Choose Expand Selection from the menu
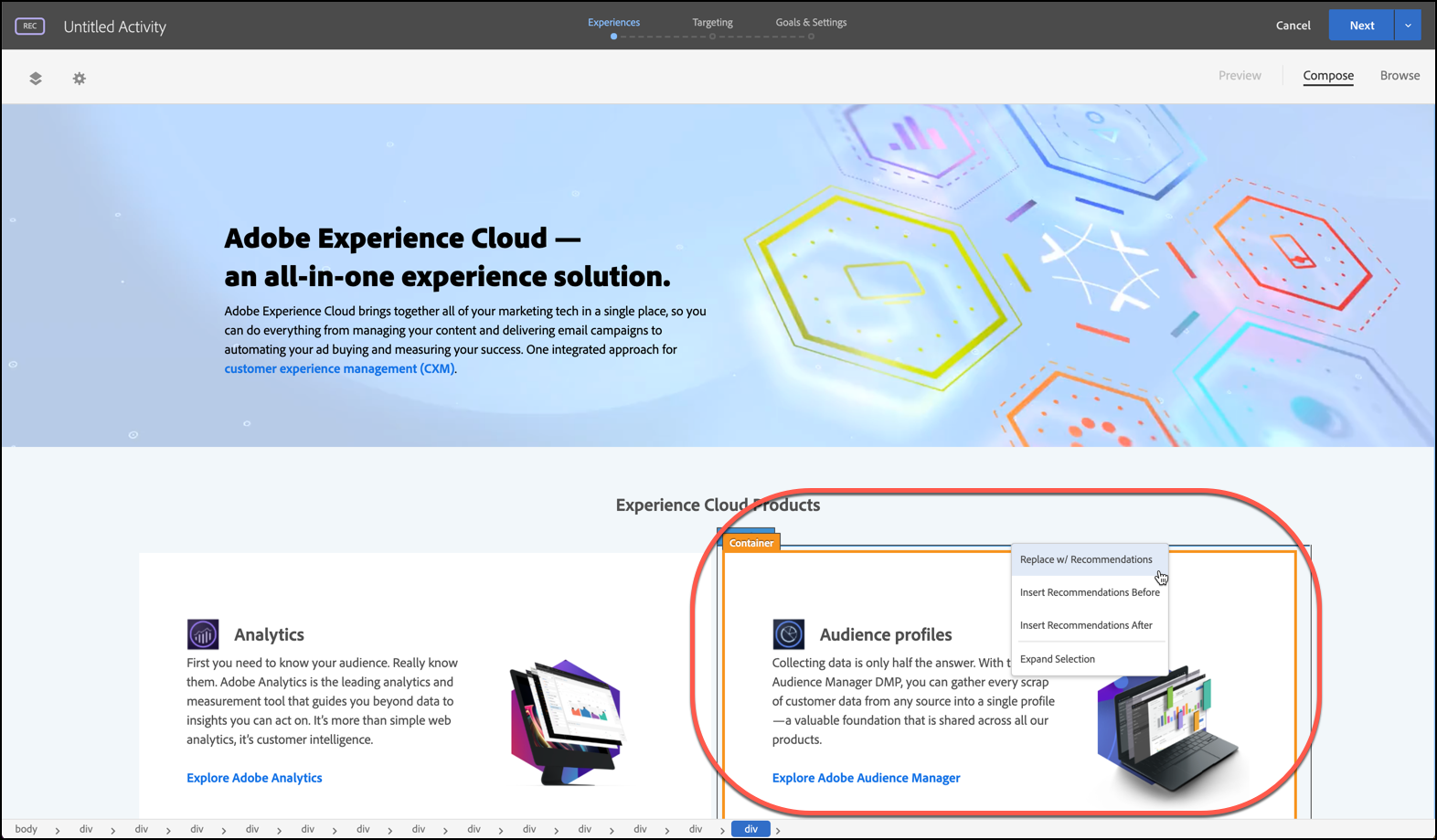The width and height of the screenshot is (1437, 840). (1089, 659)
